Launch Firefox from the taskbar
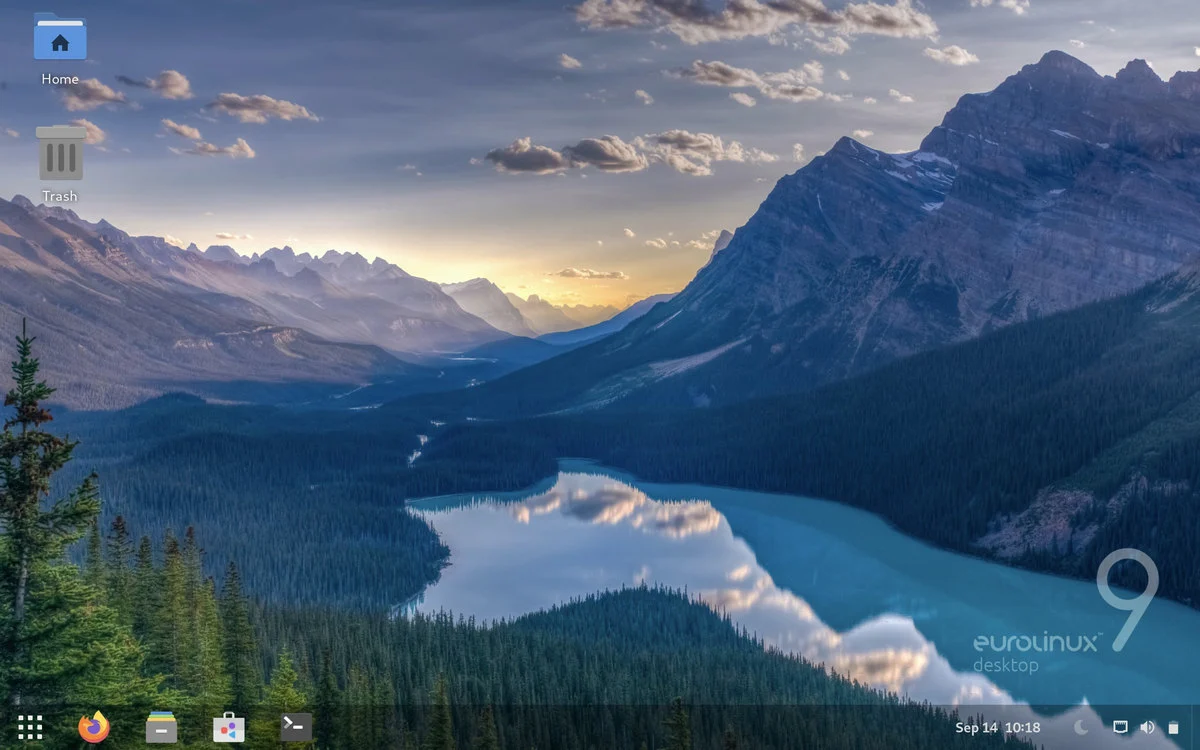 (x=92, y=727)
